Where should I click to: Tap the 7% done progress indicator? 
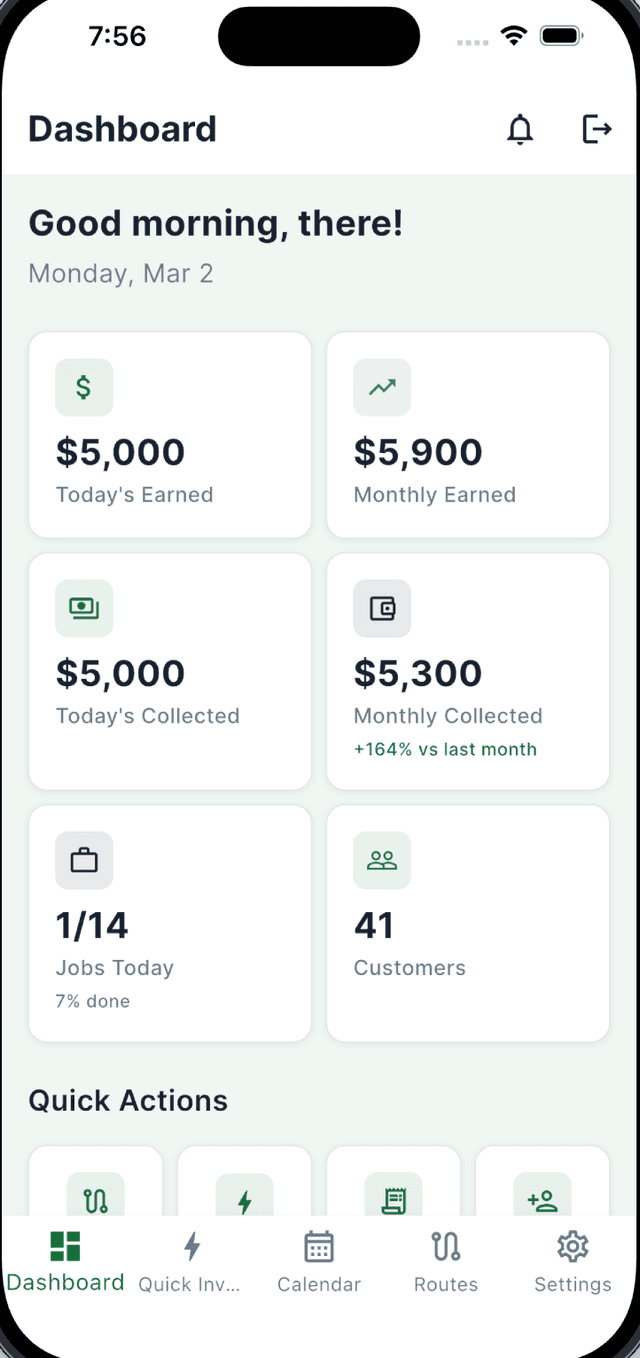coord(93,1001)
